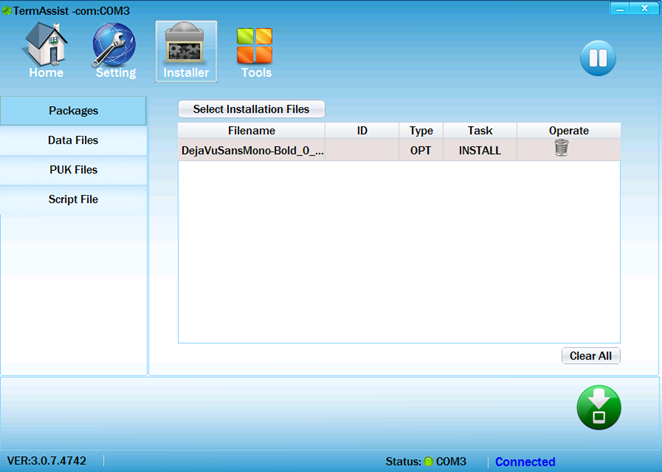Open the Tools section
Screen dimensions: 662x472
click(255, 51)
